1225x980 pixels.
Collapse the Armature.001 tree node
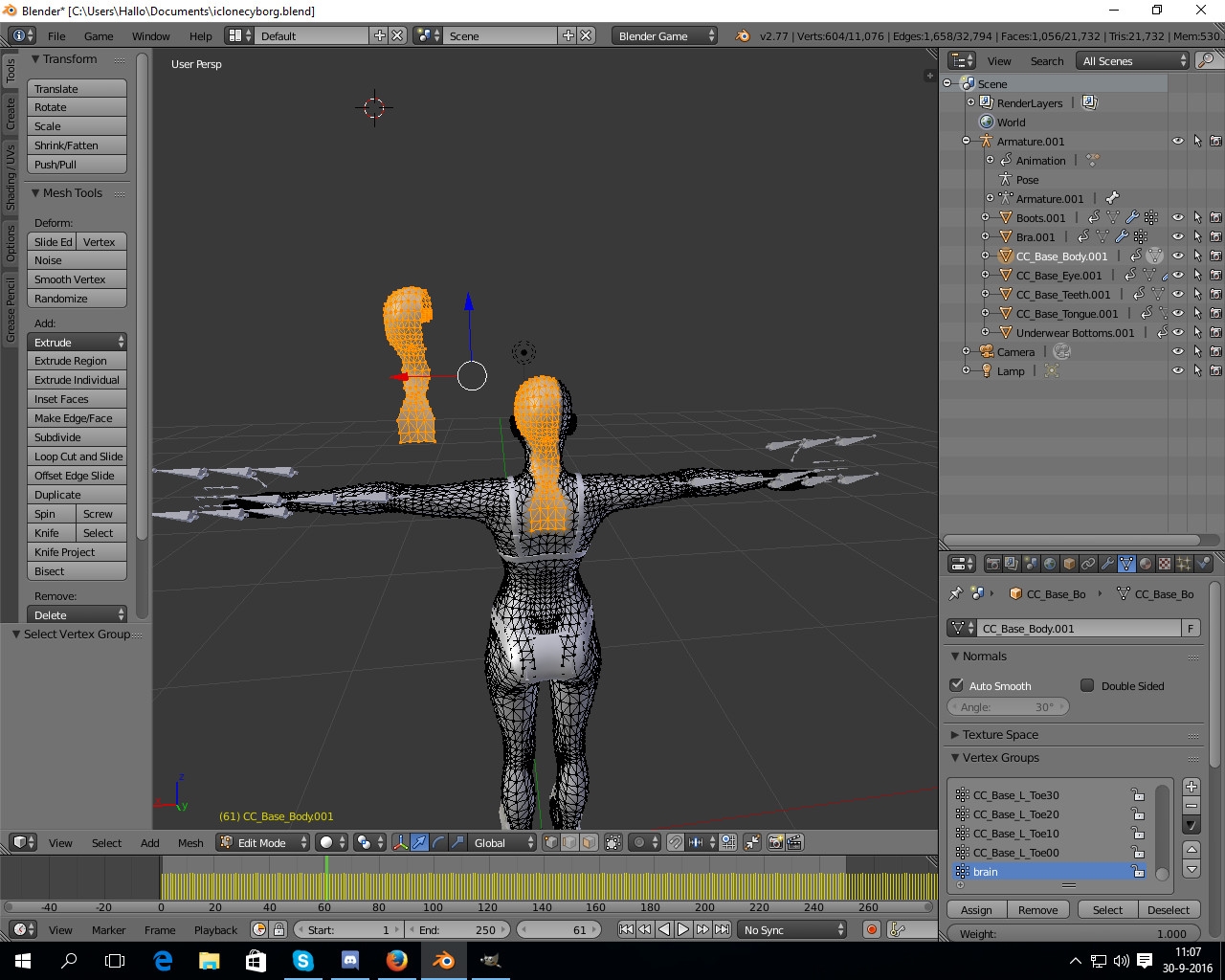point(966,141)
